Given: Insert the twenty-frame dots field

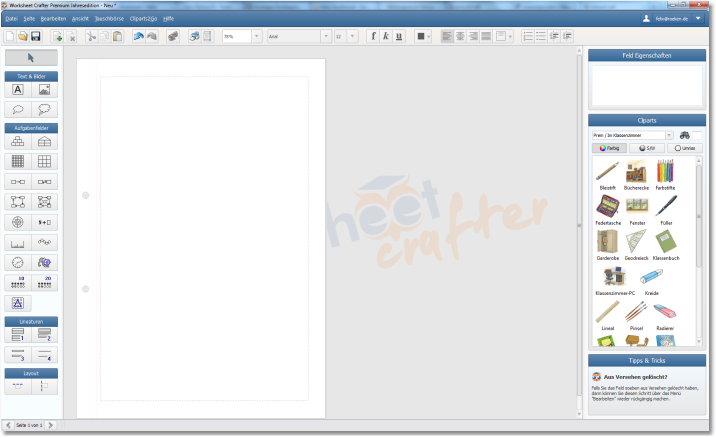Looking at the screenshot, I should coord(44,283).
